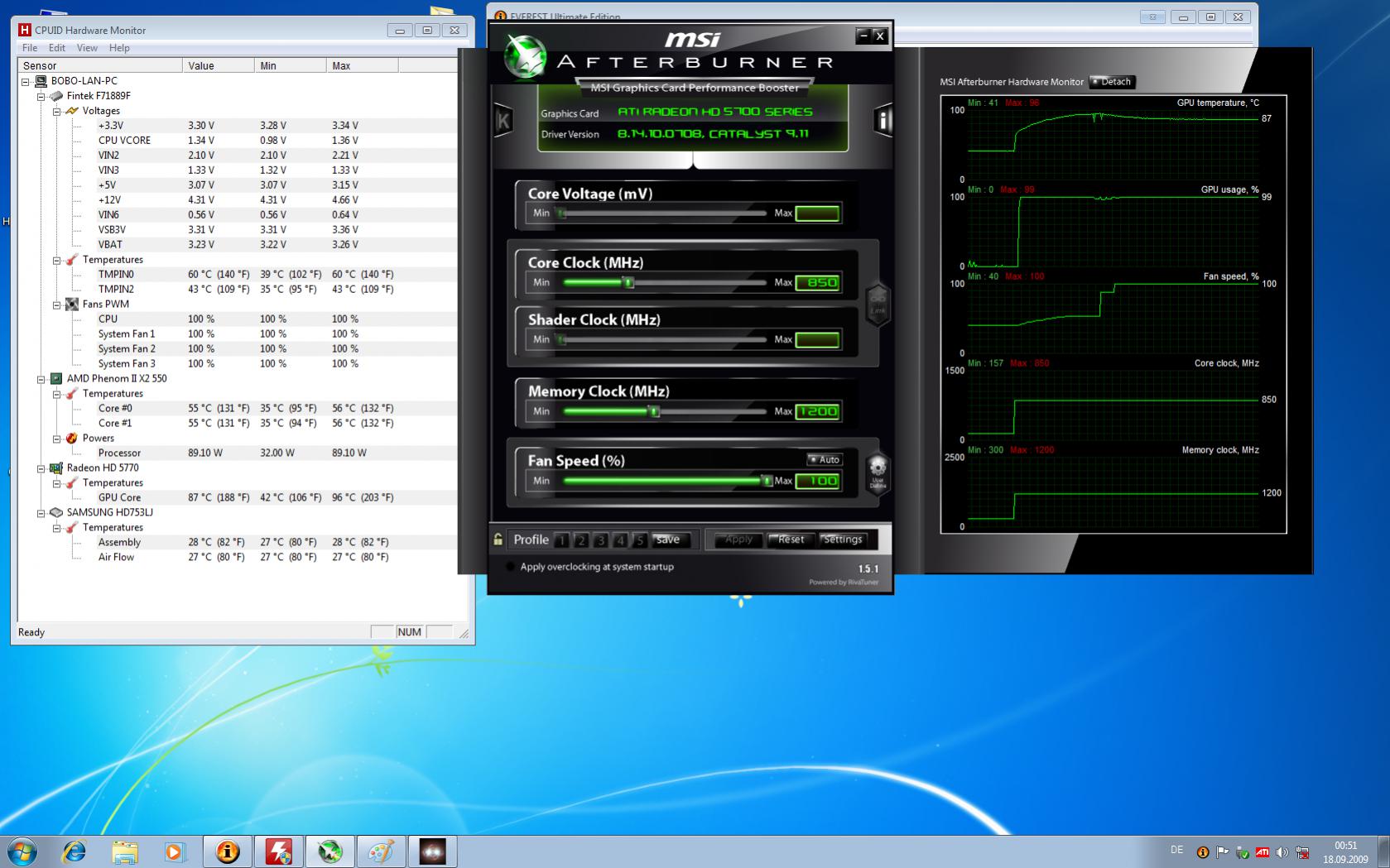Click the Core Clock slider handle
Image resolution: width=1390 pixels, height=868 pixels.
628,283
